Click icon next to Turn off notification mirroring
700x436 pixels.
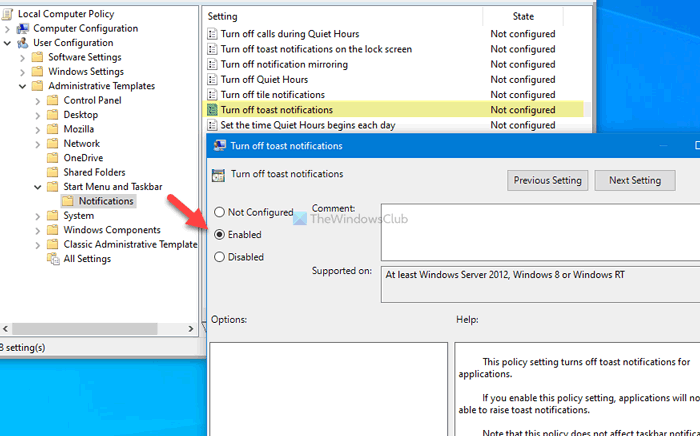coord(212,64)
